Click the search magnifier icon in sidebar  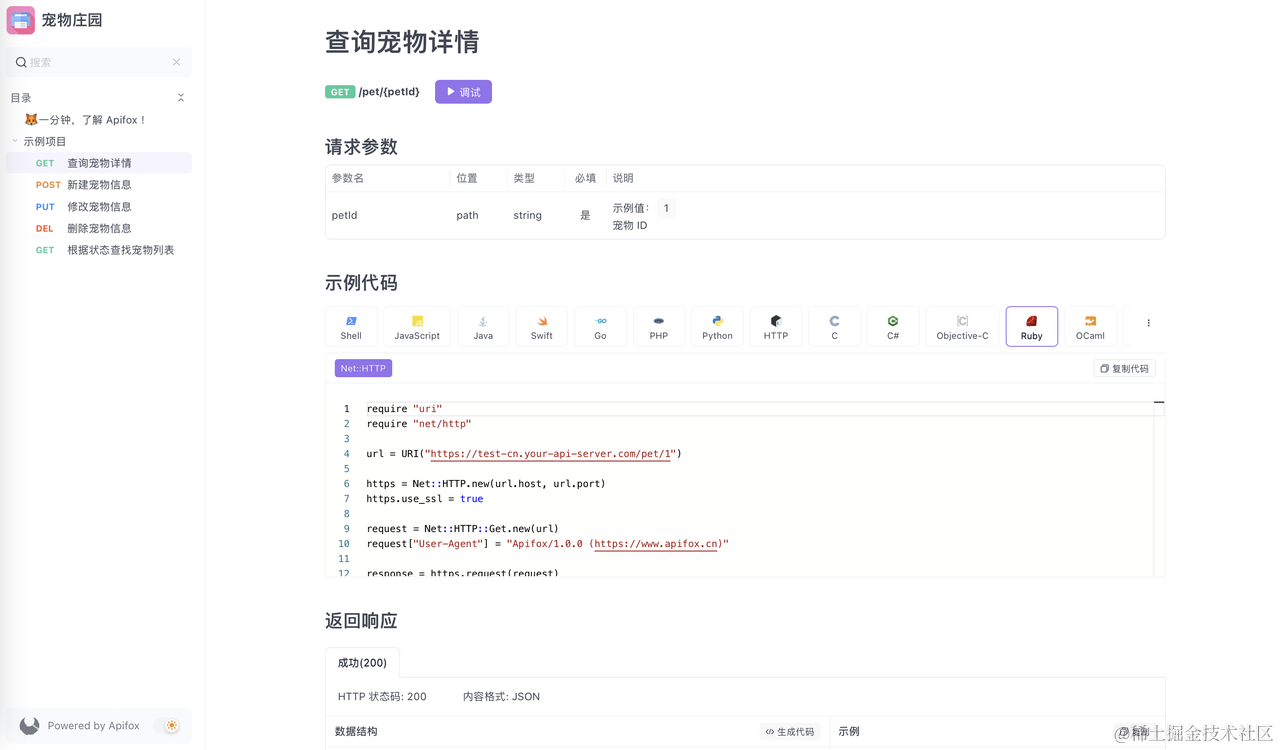point(21,62)
